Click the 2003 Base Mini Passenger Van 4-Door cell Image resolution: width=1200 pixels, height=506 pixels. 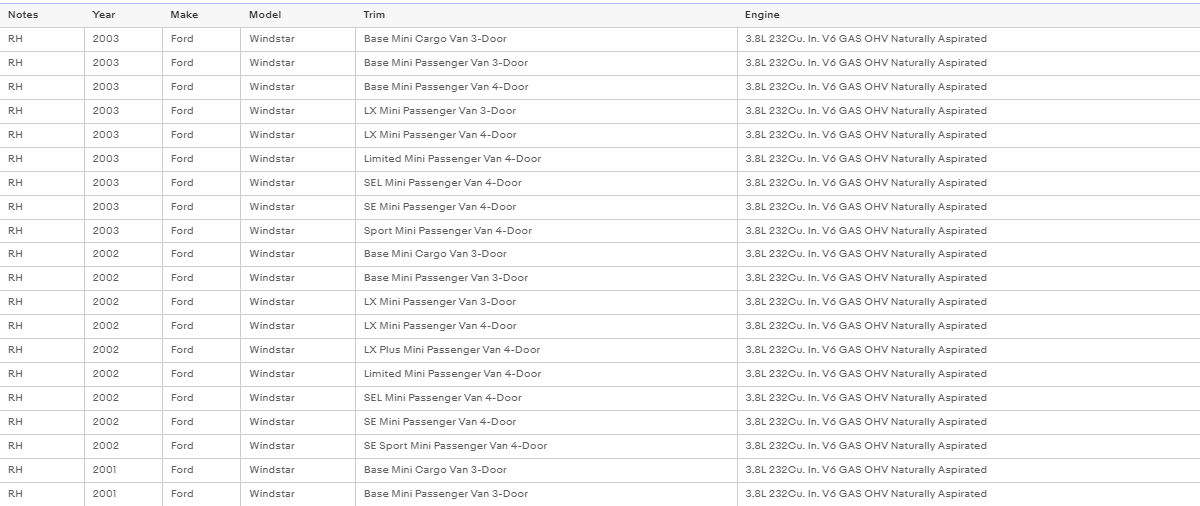547,87
